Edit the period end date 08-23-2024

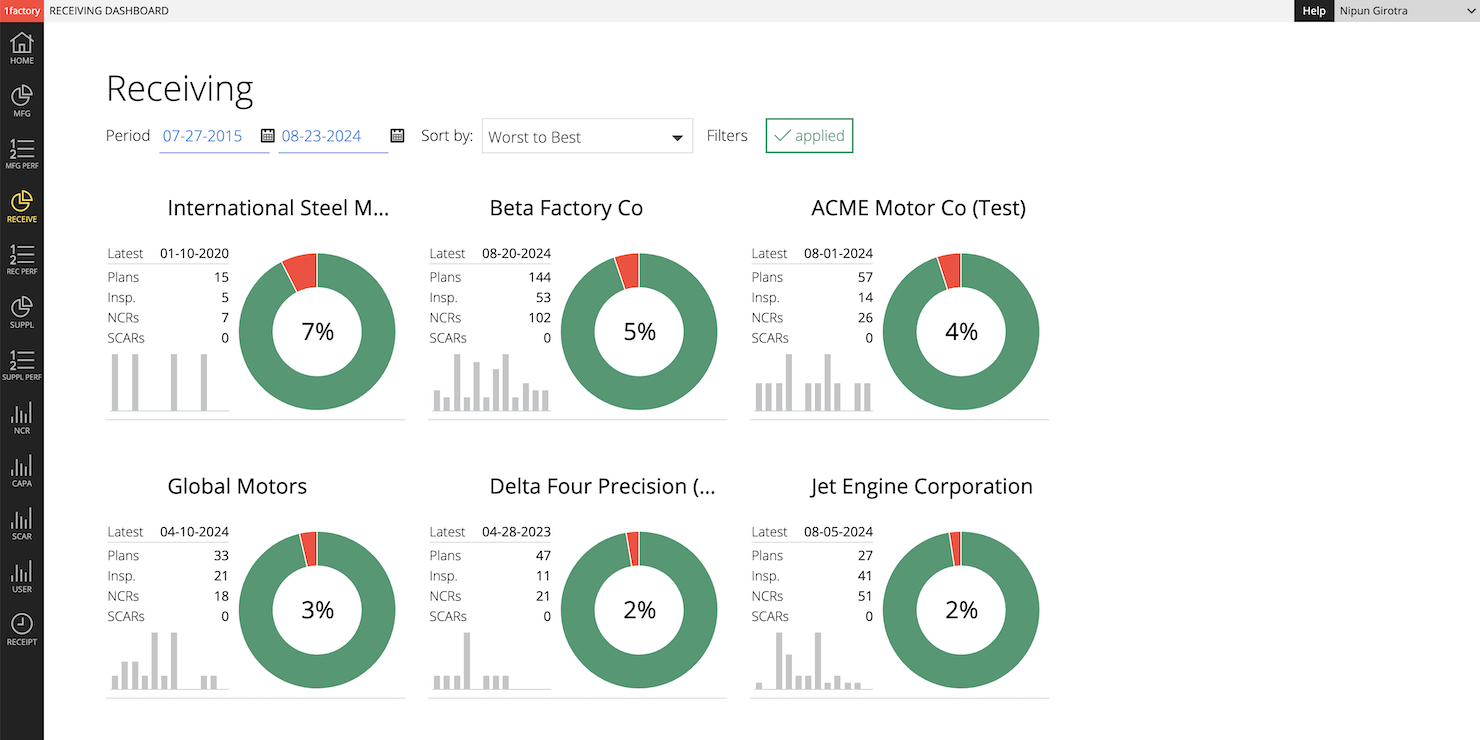pos(322,136)
